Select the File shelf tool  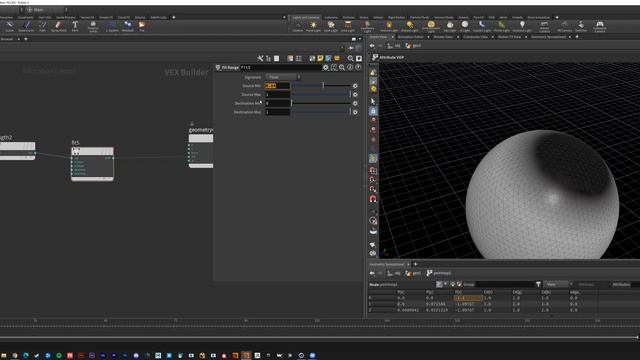click(x=142, y=27)
